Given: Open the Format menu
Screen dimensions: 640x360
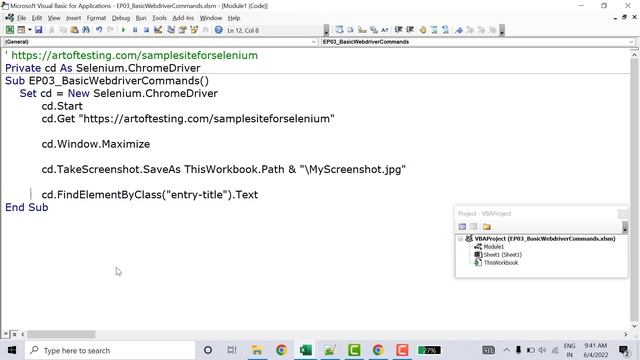Looking at the screenshot, I should [x=96, y=18].
